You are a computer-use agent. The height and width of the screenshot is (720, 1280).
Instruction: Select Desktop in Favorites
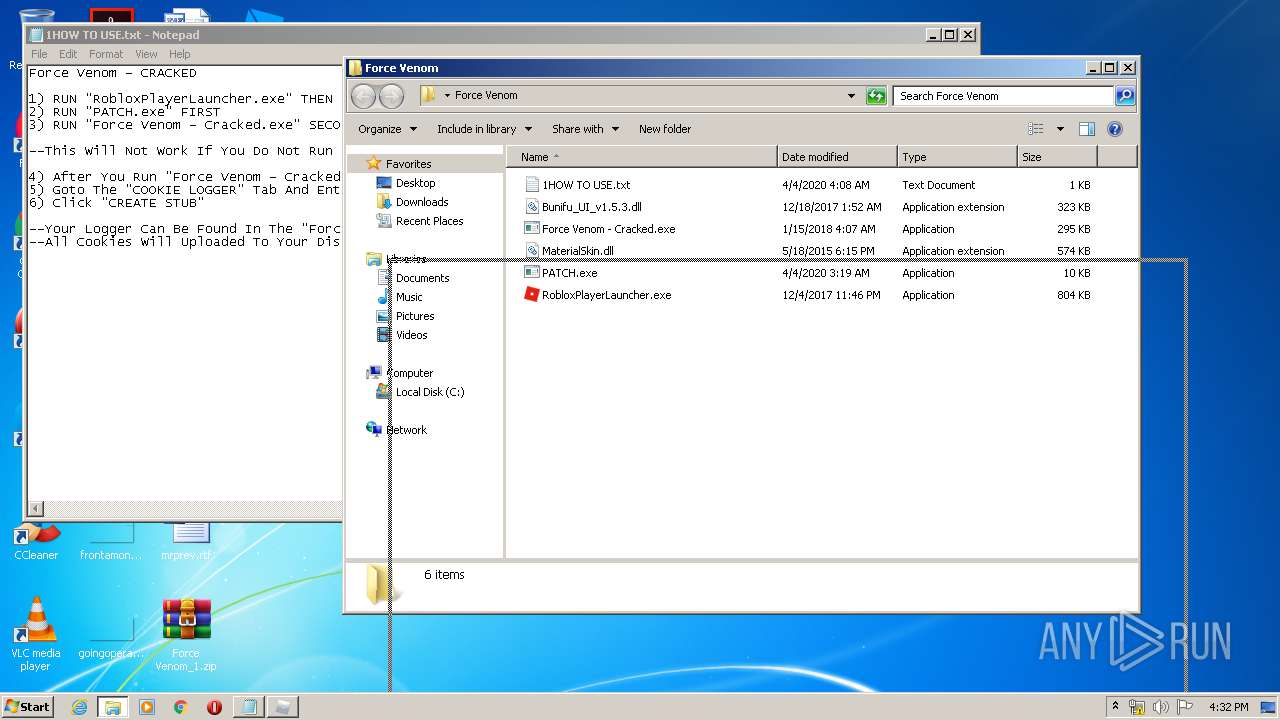click(415, 183)
